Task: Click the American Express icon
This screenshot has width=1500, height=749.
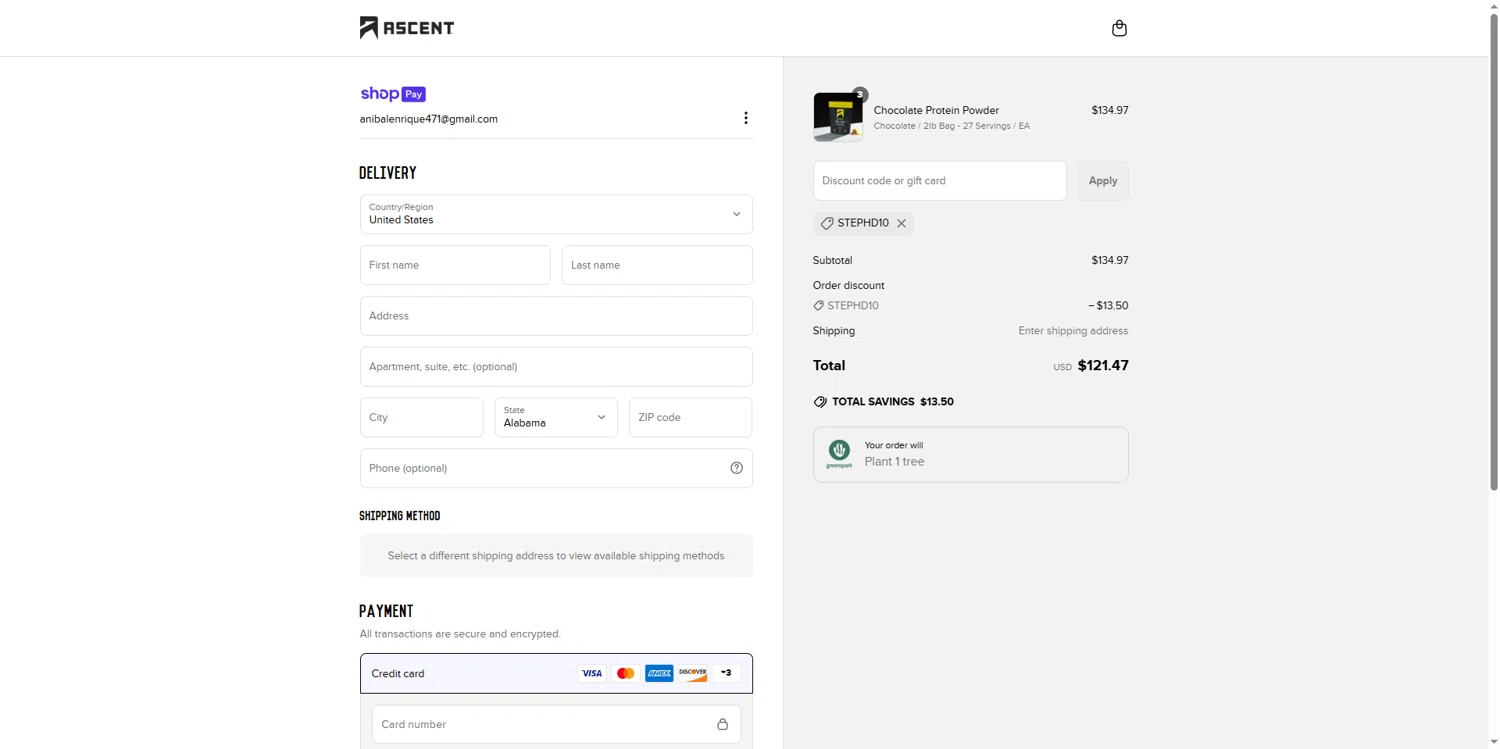Action: 659,673
